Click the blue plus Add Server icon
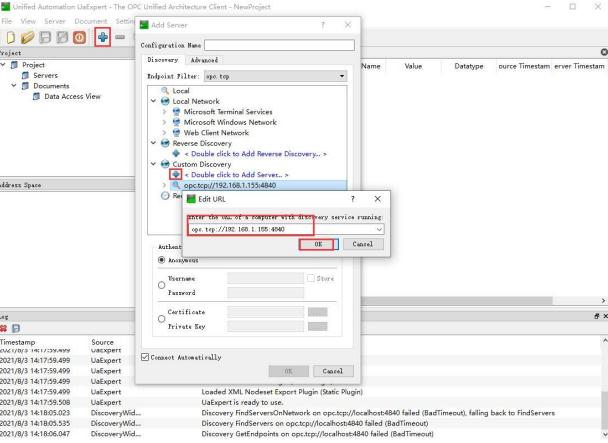608x443 pixels. click(x=103, y=37)
